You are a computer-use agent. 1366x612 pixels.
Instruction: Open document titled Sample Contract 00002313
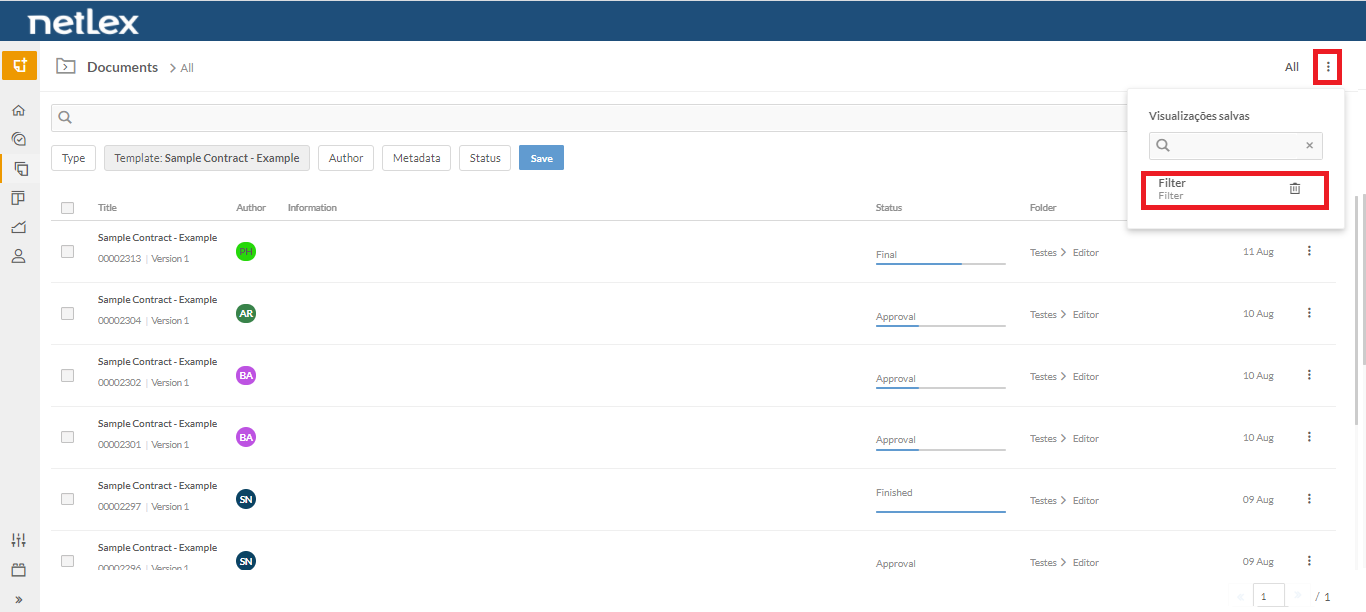[157, 238]
